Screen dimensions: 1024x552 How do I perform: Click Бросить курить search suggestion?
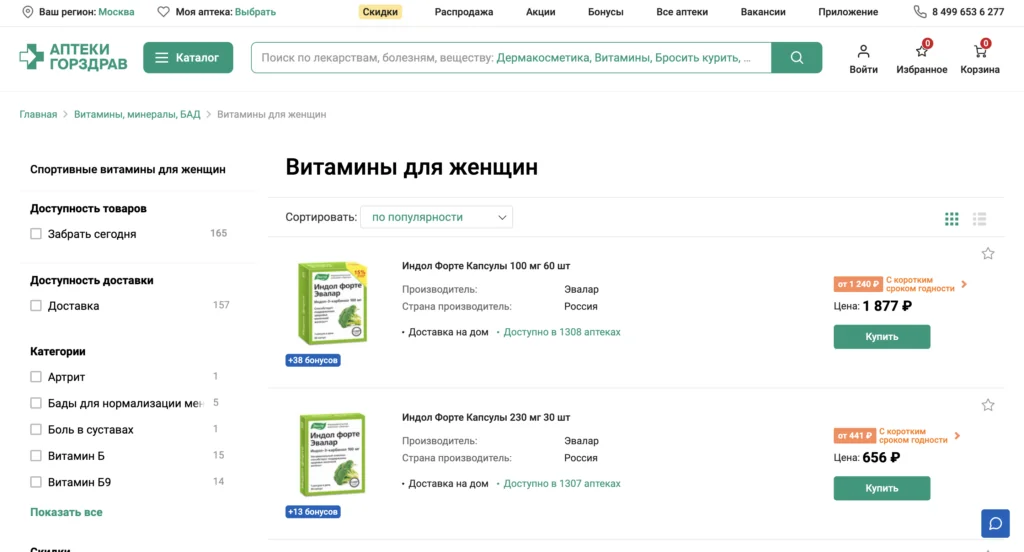[x=697, y=57]
